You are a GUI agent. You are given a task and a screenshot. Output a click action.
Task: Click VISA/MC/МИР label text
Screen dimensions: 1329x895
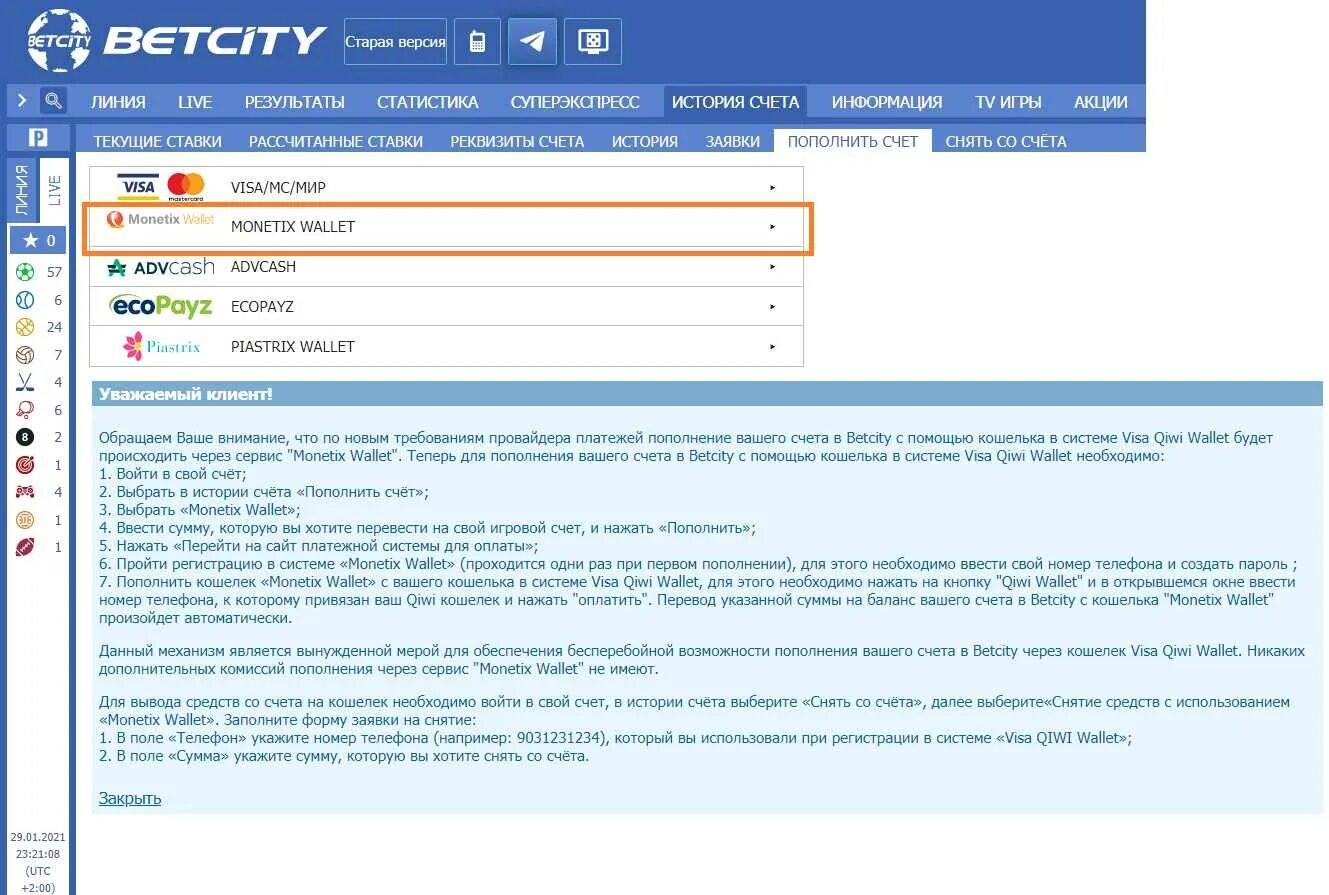tap(278, 187)
